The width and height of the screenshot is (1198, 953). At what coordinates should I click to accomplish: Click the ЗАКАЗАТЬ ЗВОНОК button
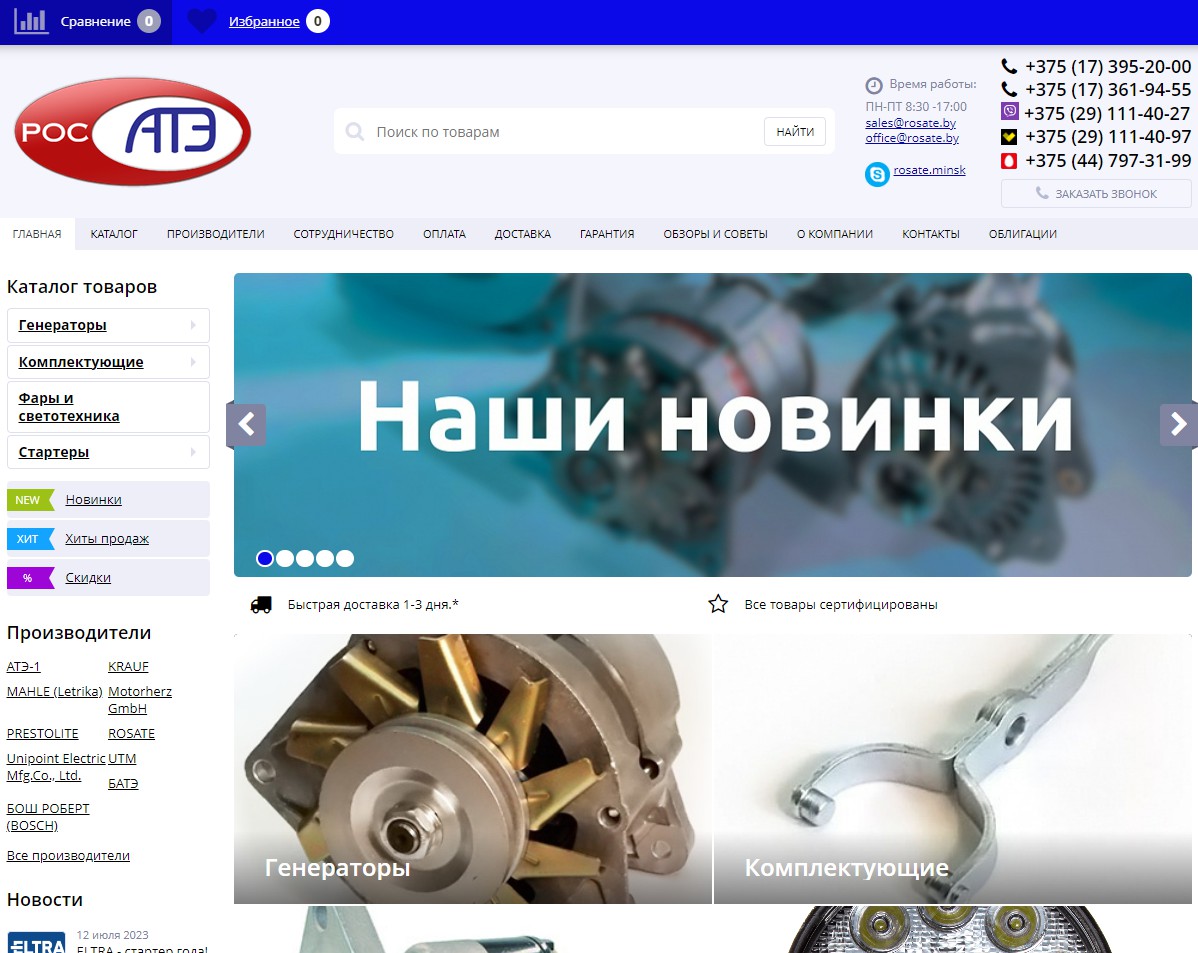tap(1096, 193)
